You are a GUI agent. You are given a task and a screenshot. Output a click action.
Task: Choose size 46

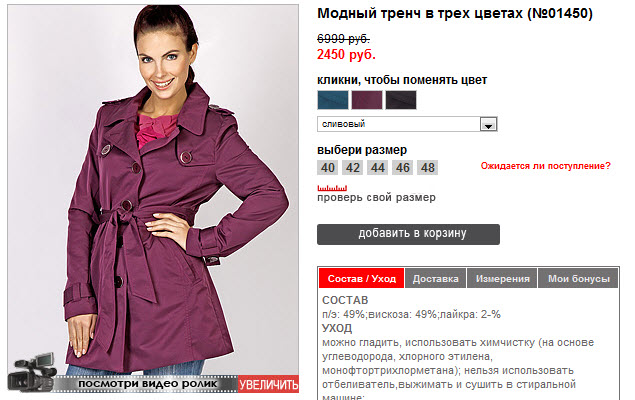403,168
